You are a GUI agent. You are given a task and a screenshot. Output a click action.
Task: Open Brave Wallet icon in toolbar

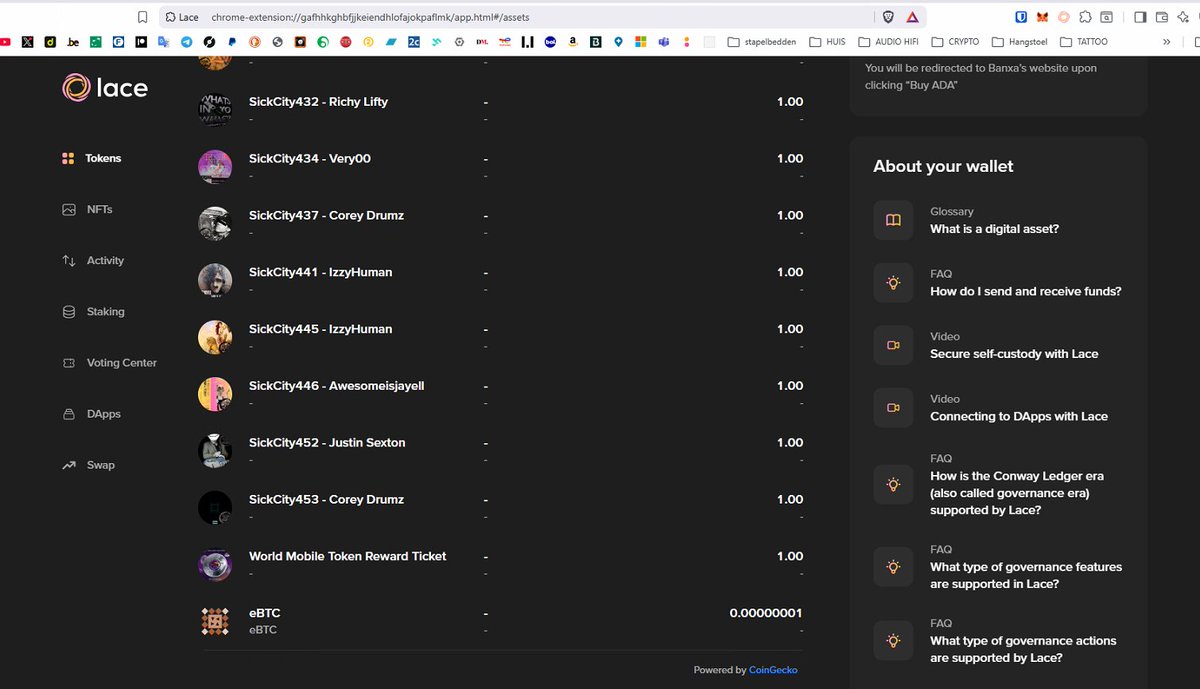point(1162,17)
